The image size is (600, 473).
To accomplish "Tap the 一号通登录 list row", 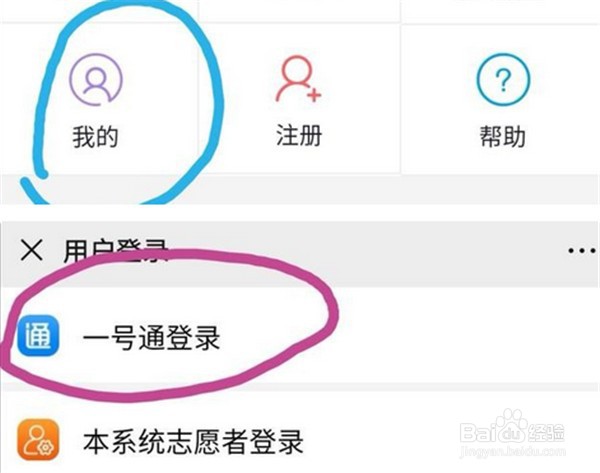I will (300, 336).
